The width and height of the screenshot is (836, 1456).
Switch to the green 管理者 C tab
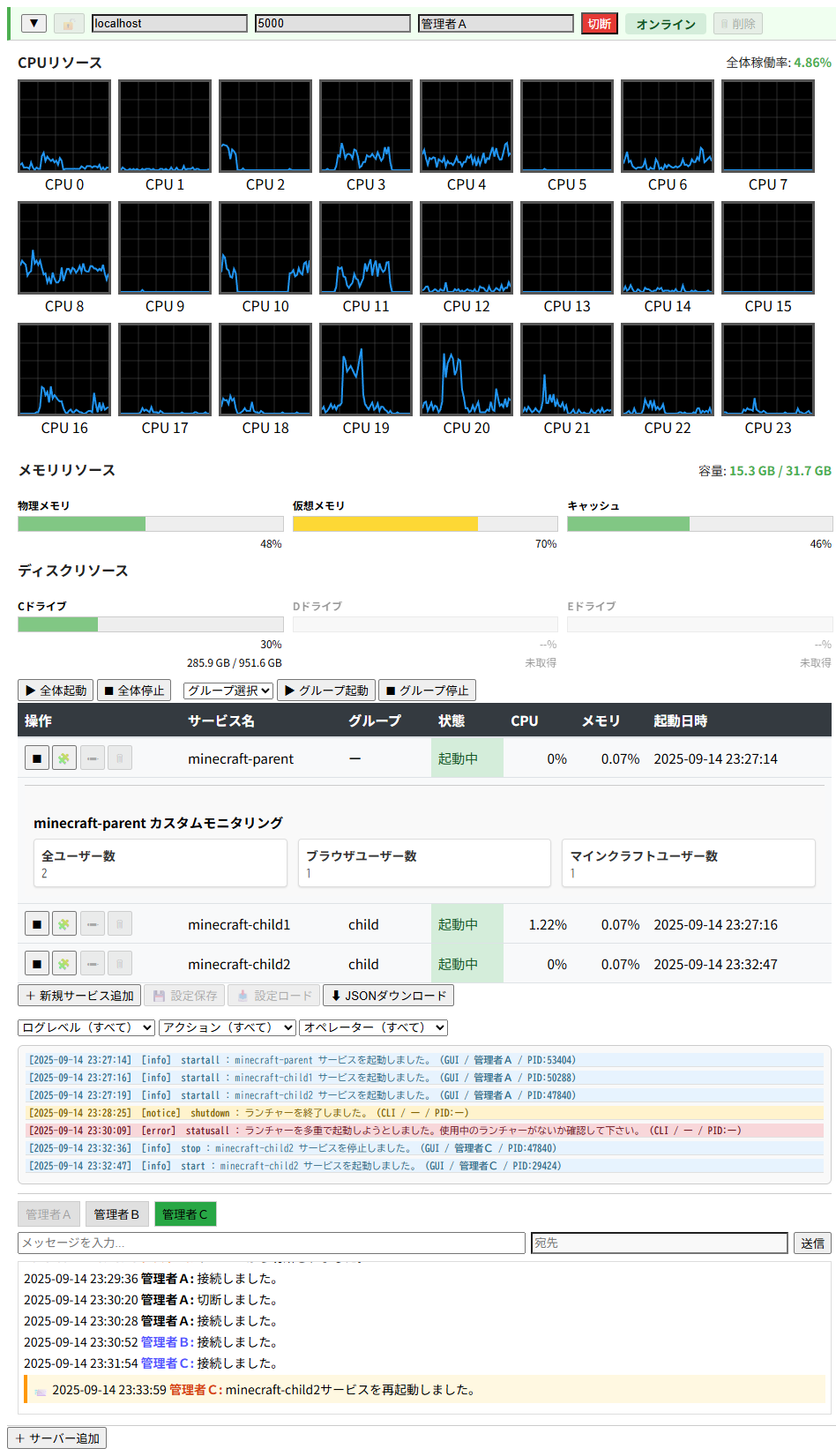click(x=185, y=1214)
